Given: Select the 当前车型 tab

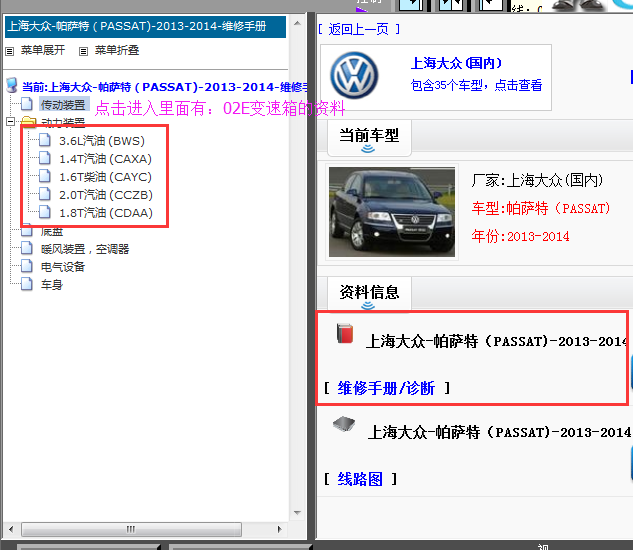Looking at the screenshot, I should [x=369, y=138].
